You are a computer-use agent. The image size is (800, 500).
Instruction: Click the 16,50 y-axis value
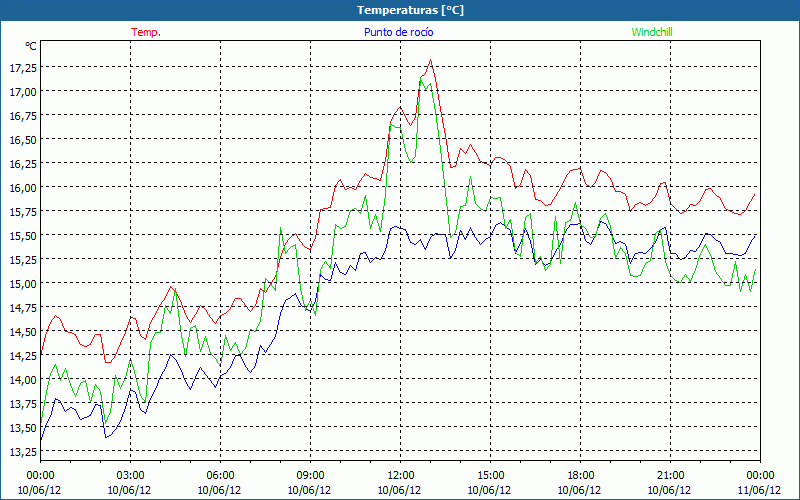pyautogui.click(x=23, y=140)
